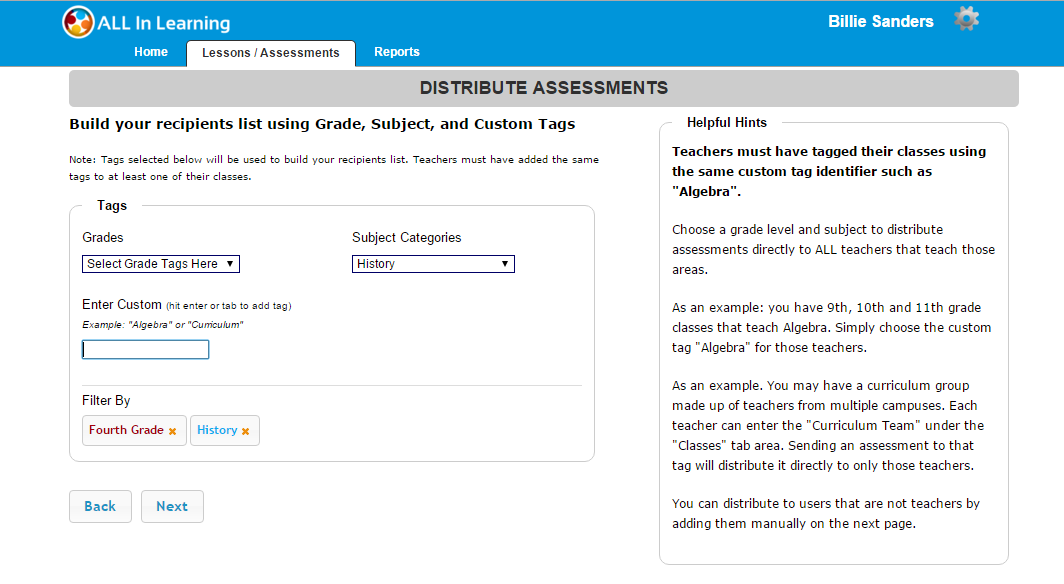Viewport: 1064px width, 584px height.
Task: Remove the History filter tag with its x
Action: (x=245, y=431)
